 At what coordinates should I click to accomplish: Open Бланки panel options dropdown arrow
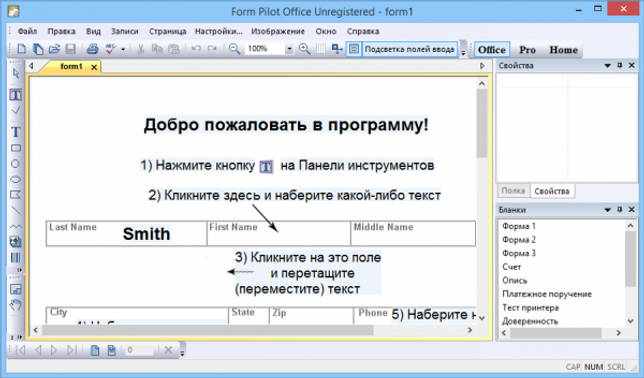point(607,210)
